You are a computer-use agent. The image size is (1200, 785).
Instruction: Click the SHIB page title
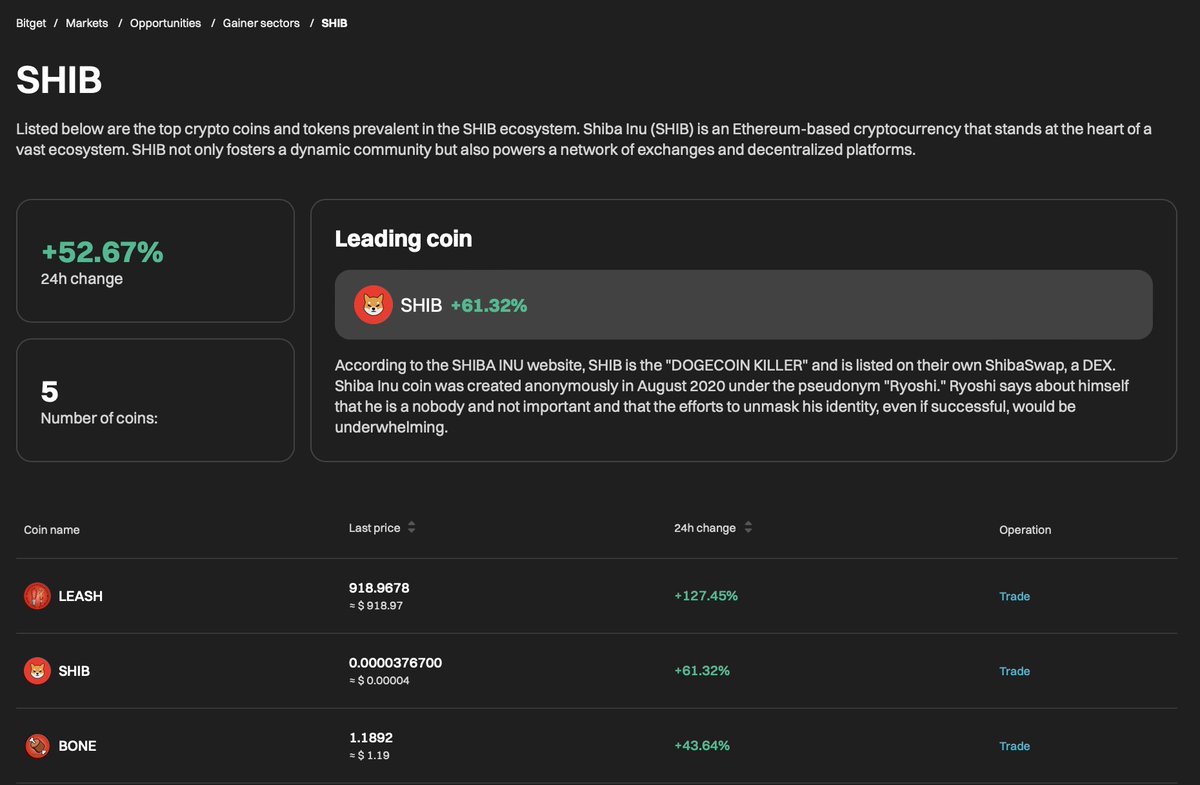(x=59, y=80)
